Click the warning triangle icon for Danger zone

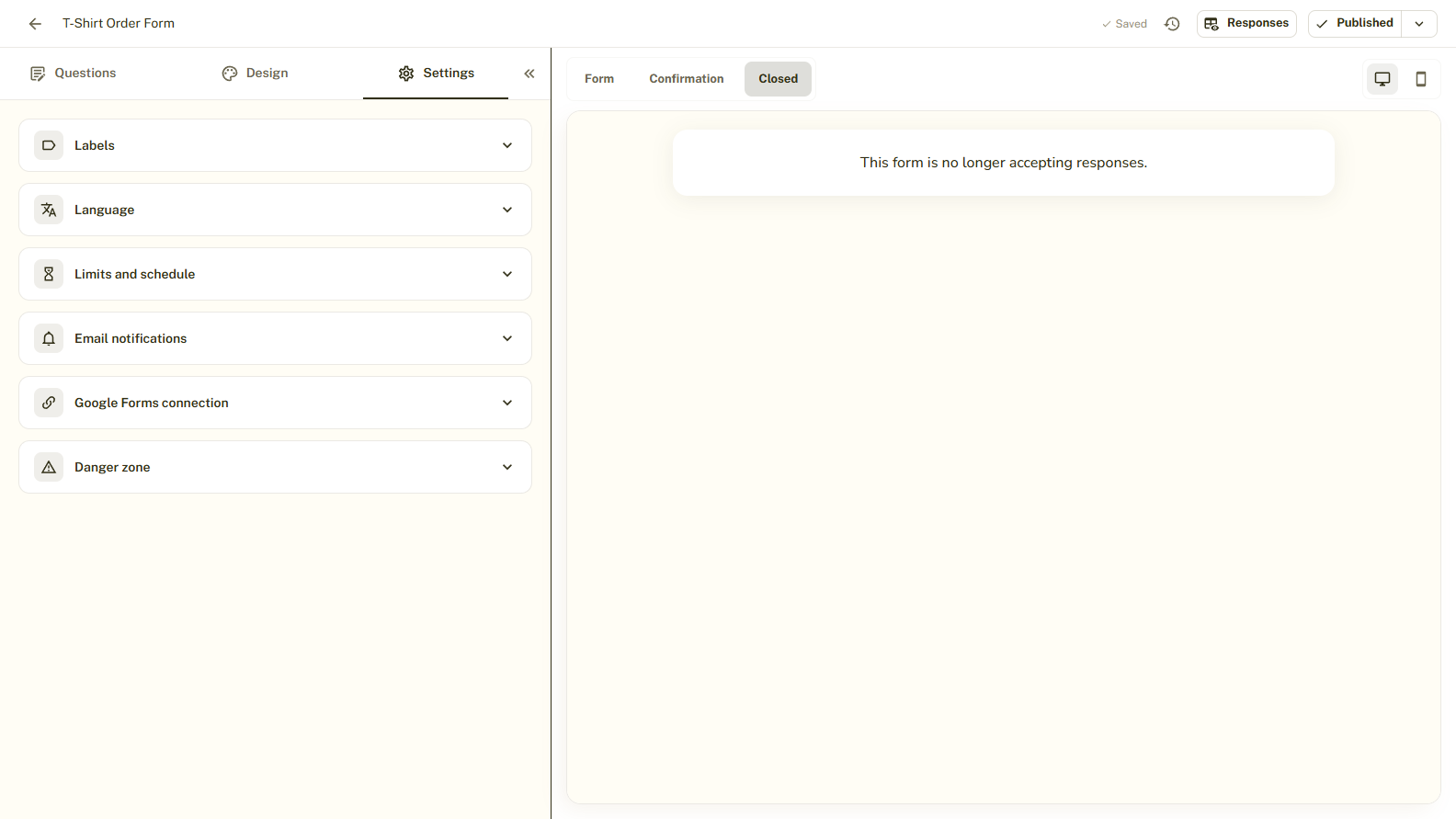pyautogui.click(x=49, y=467)
